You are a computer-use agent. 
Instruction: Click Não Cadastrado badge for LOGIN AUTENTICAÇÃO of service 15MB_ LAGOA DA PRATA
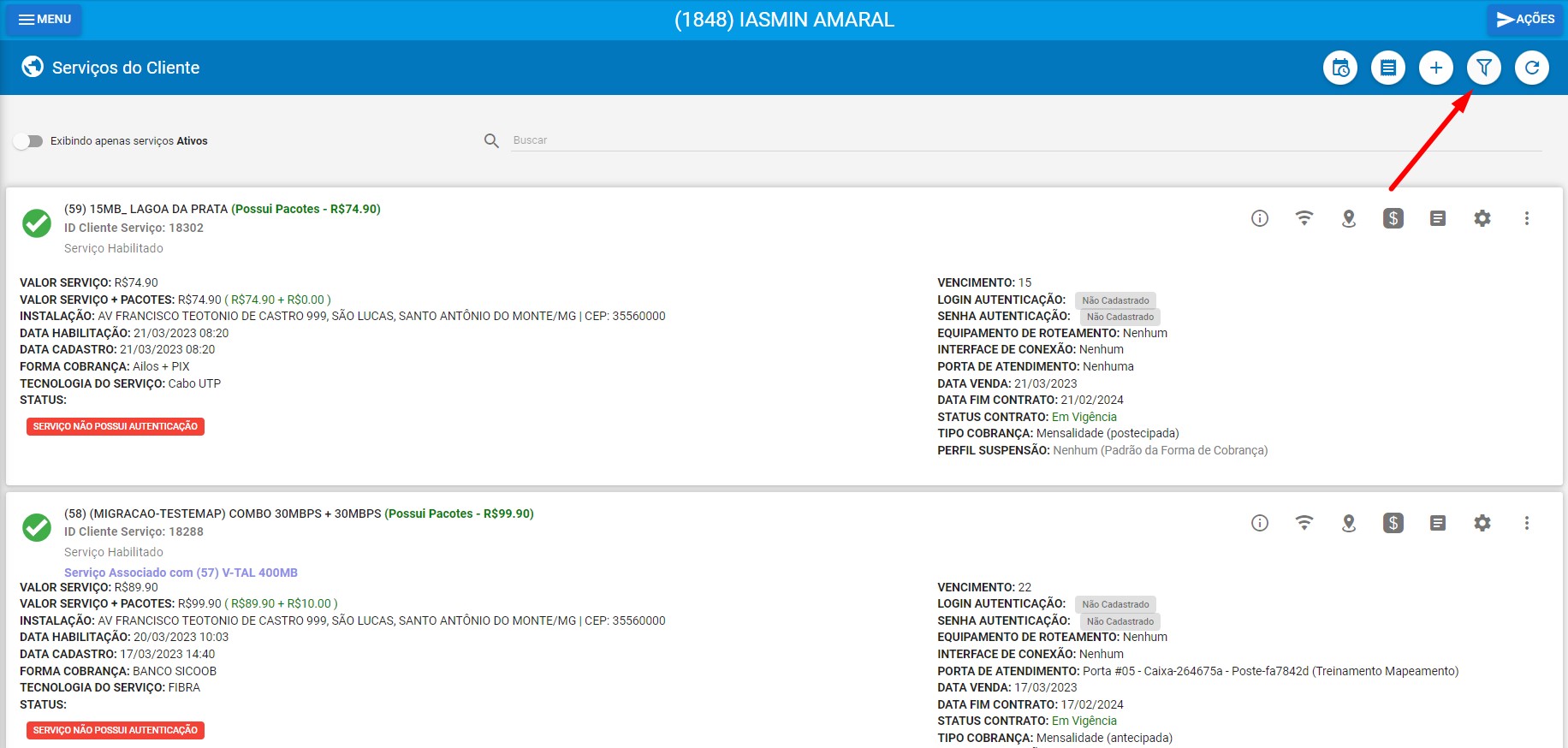tap(1115, 300)
